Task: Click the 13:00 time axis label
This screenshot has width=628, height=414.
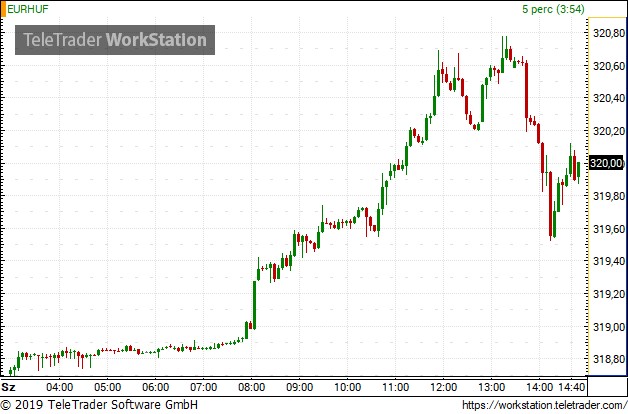Action: coord(492,387)
